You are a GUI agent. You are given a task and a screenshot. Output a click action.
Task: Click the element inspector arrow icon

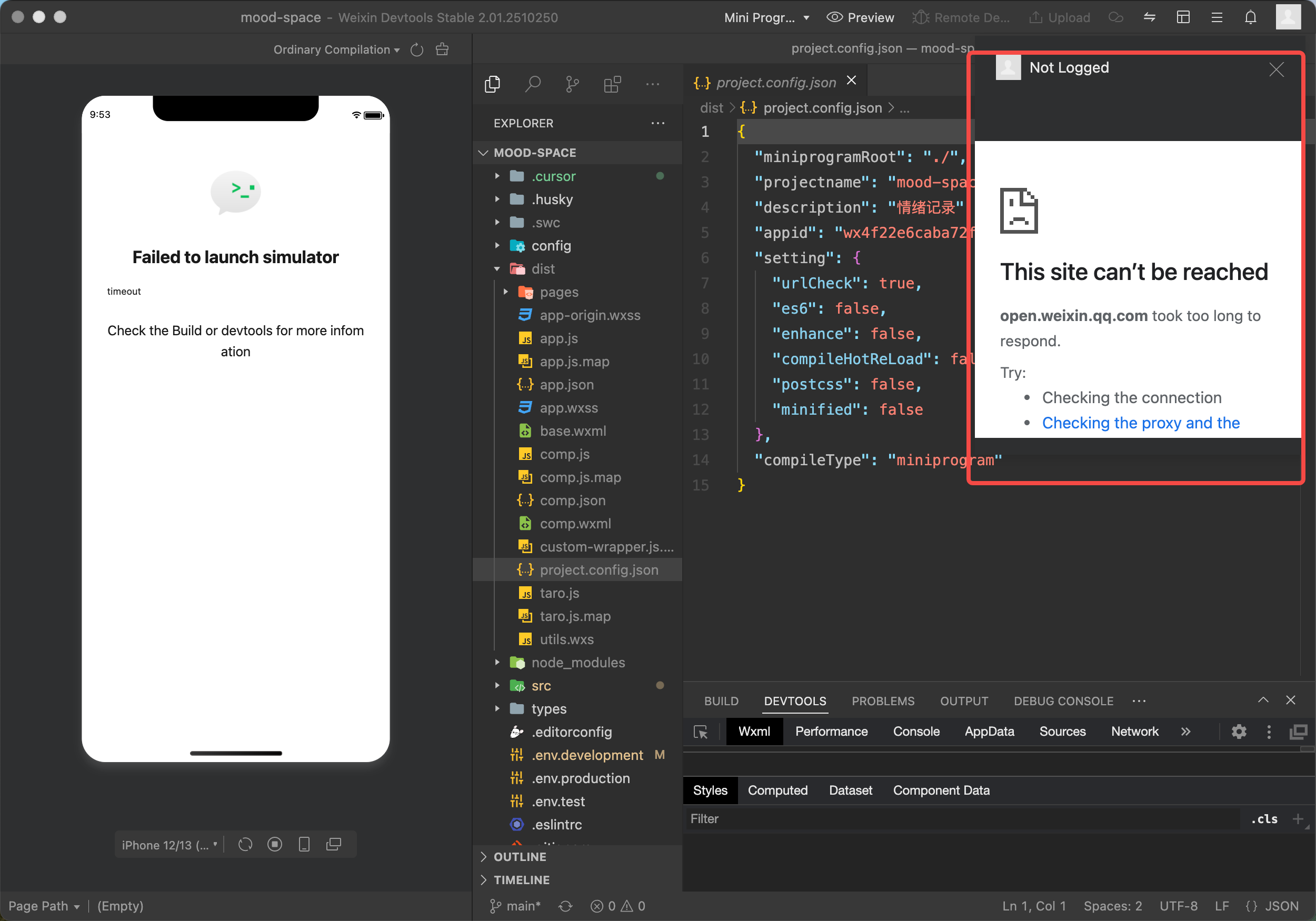701,732
